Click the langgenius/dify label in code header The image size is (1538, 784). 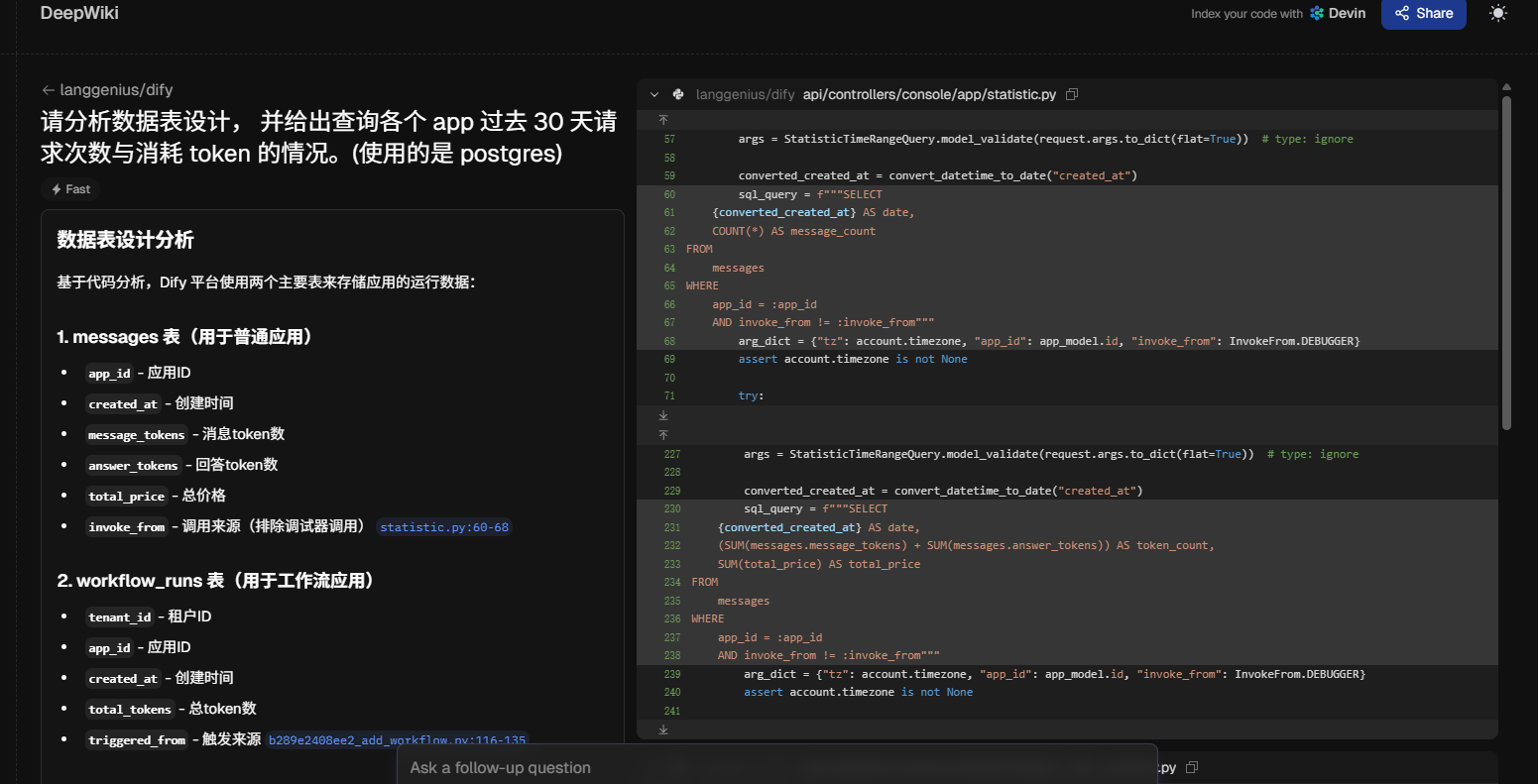(746, 95)
